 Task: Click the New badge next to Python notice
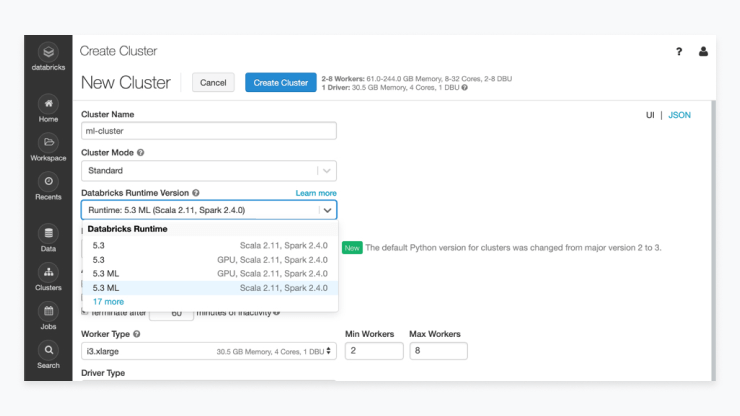tap(352, 248)
